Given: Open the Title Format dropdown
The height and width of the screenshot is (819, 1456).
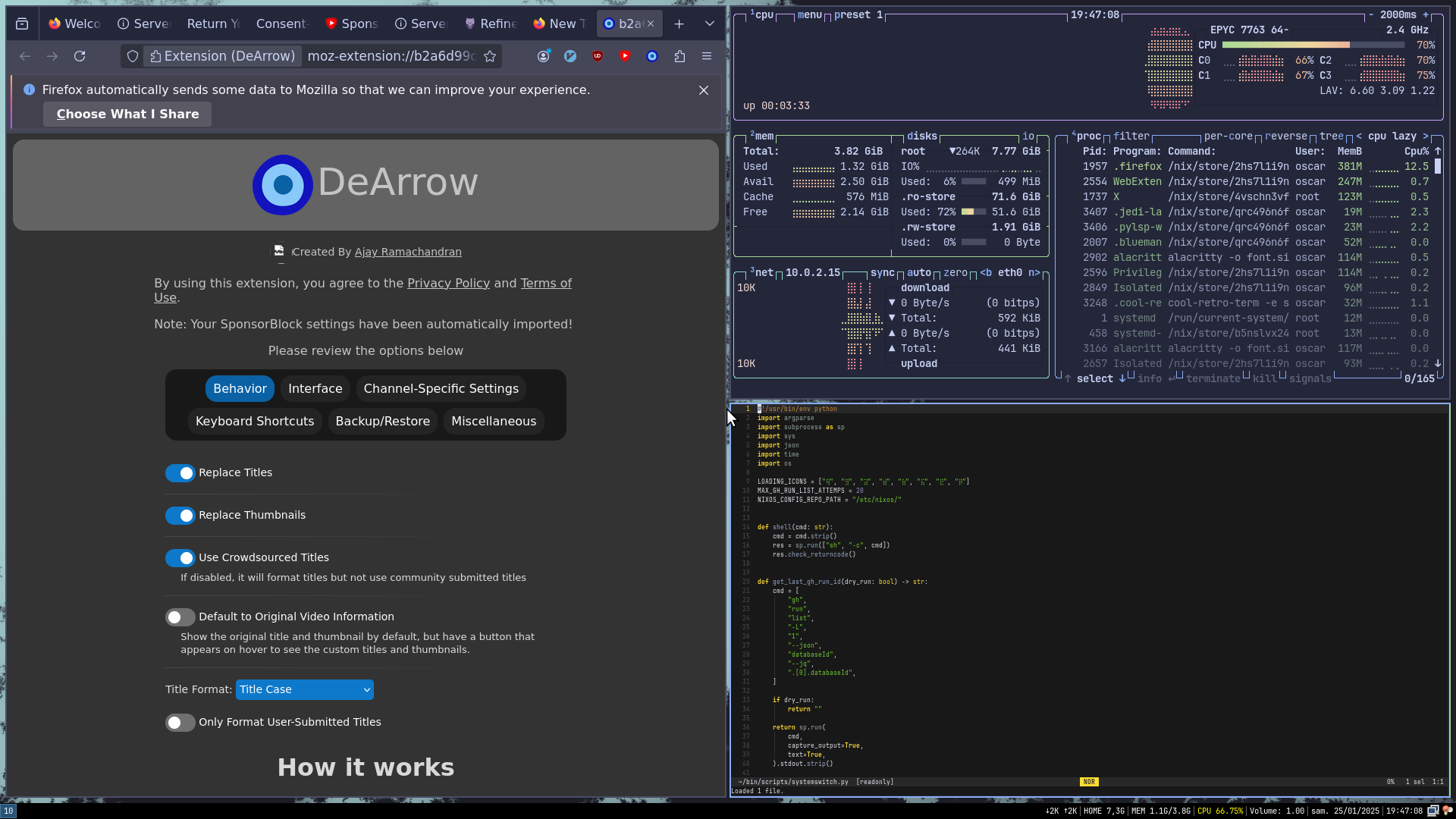Looking at the screenshot, I should (x=305, y=689).
